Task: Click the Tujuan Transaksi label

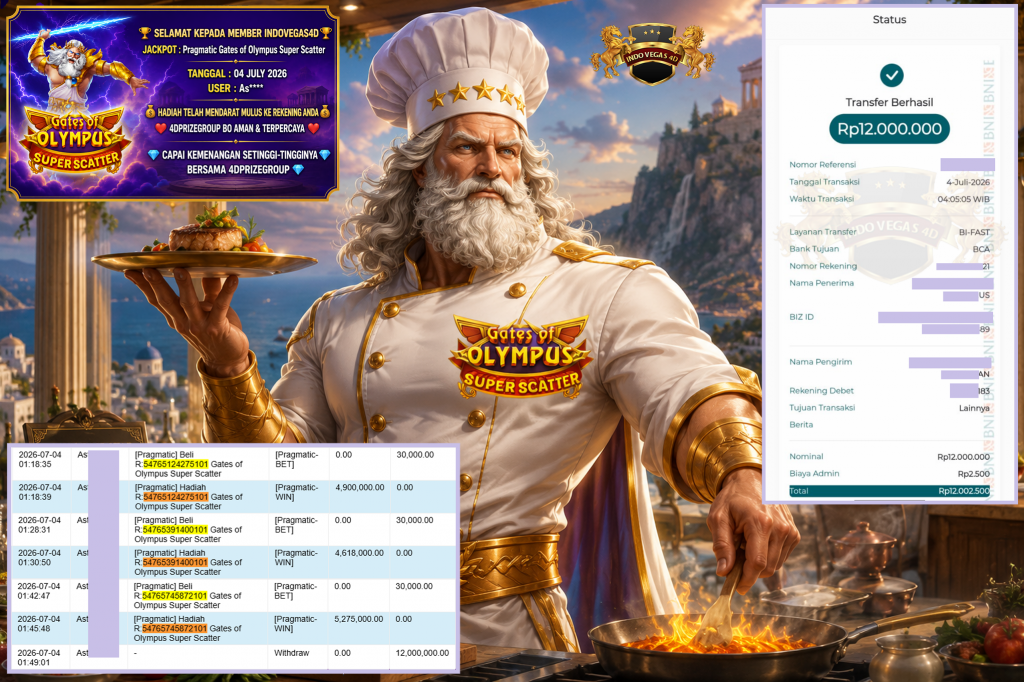Action: pyautogui.click(x=822, y=408)
